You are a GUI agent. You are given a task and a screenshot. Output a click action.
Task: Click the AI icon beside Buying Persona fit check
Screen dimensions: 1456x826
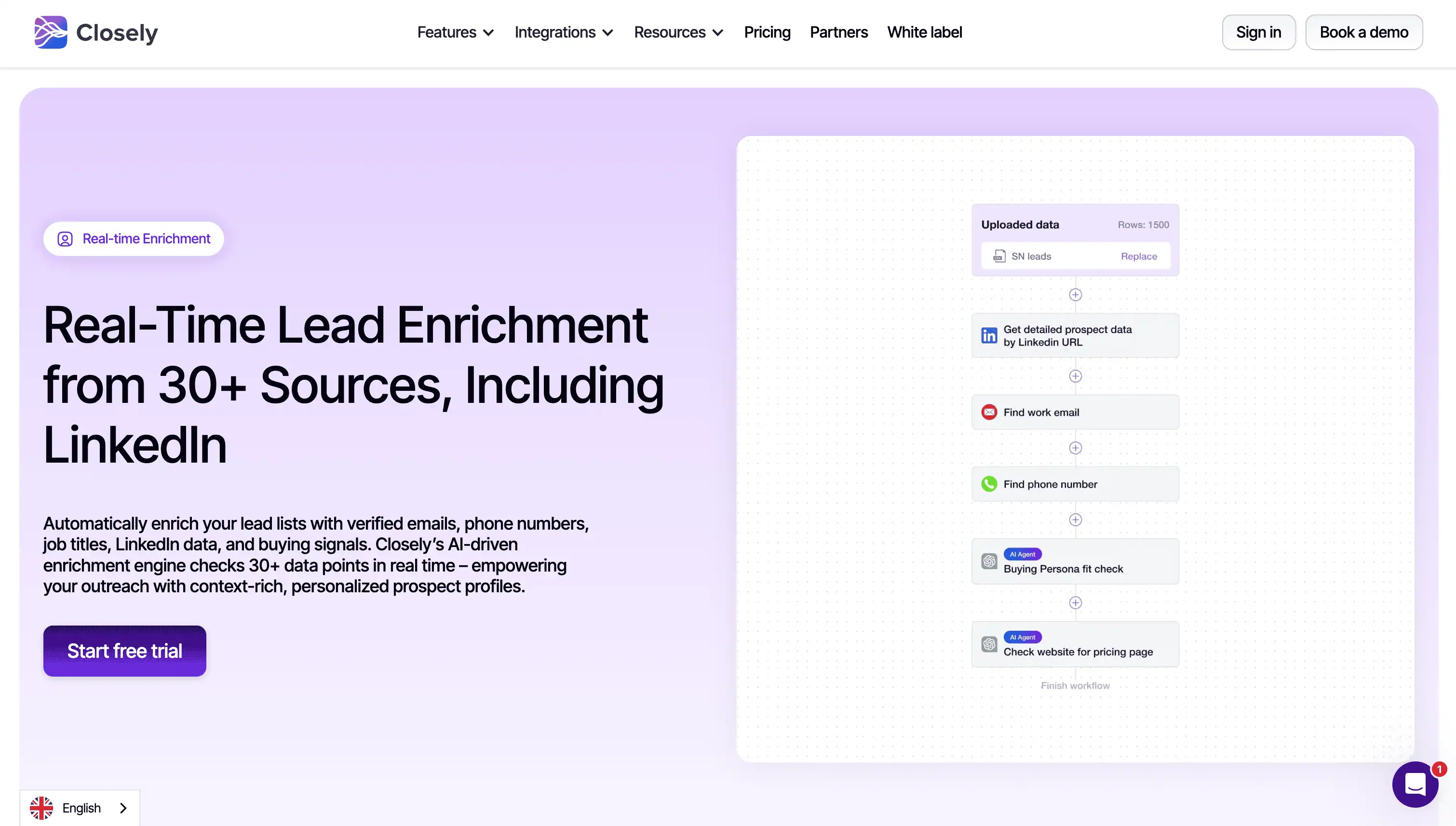click(x=989, y=561)
